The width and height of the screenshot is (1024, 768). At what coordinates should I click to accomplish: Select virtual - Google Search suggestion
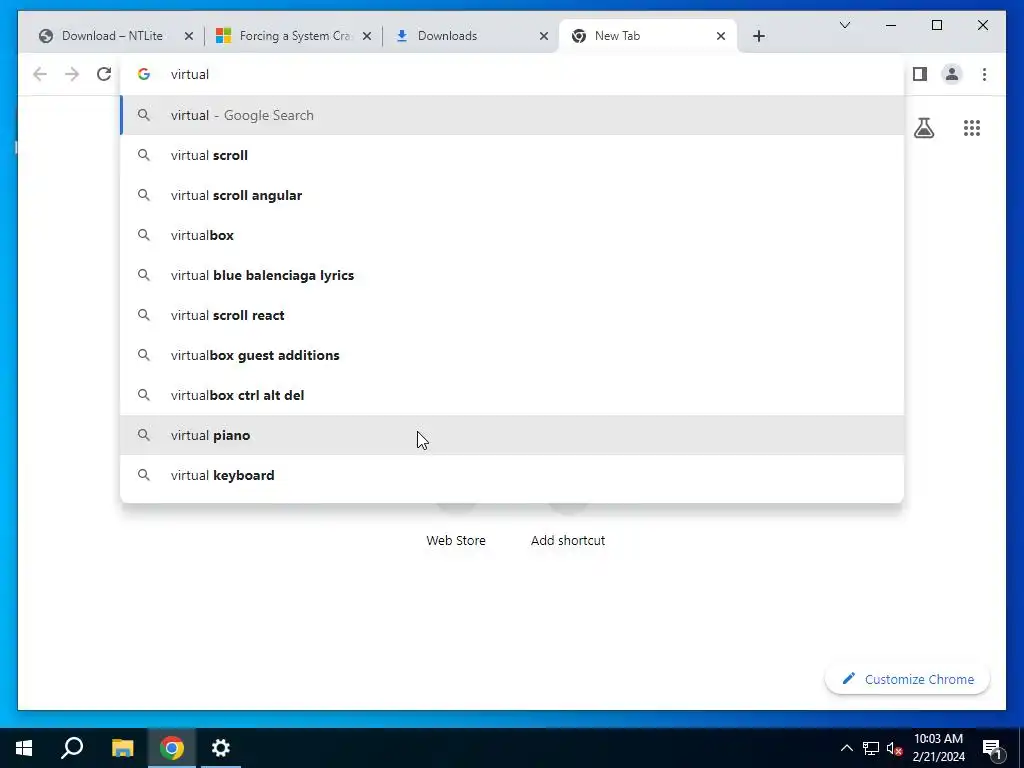pyautogui.click(x=512, y=115)
